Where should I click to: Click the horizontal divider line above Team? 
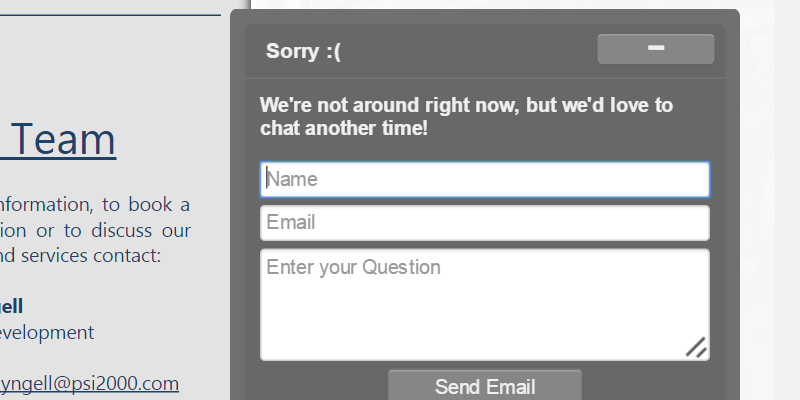click(x=110, y=16)
